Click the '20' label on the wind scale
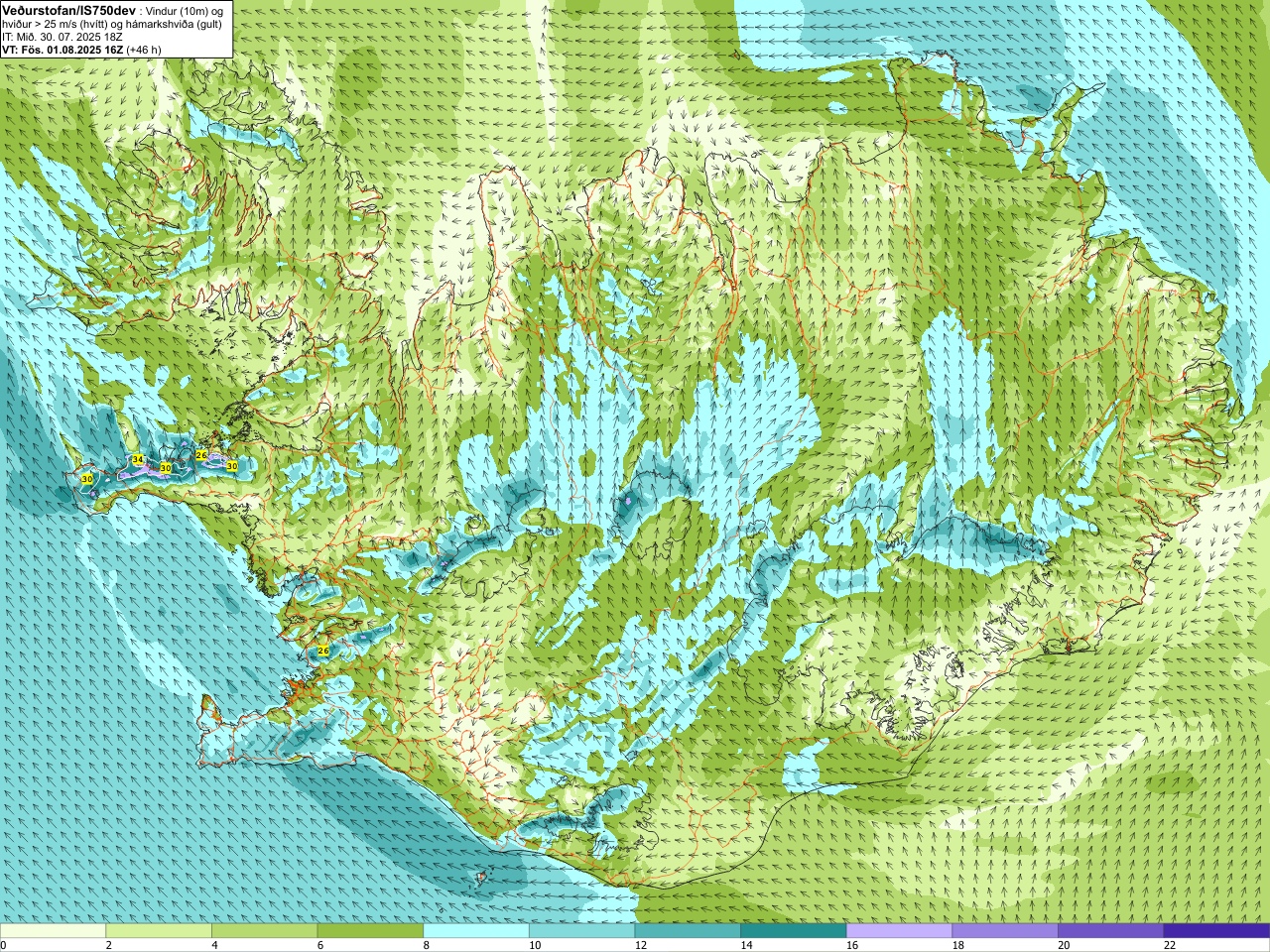 pyautogui.click(x=1064, y=945)
